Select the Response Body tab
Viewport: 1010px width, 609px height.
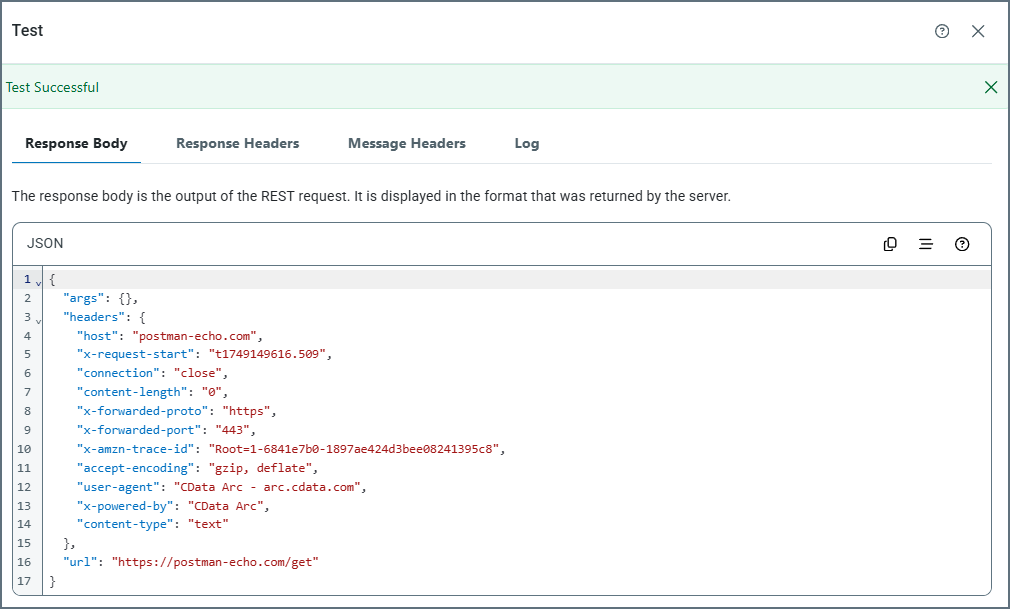(76, 143)
